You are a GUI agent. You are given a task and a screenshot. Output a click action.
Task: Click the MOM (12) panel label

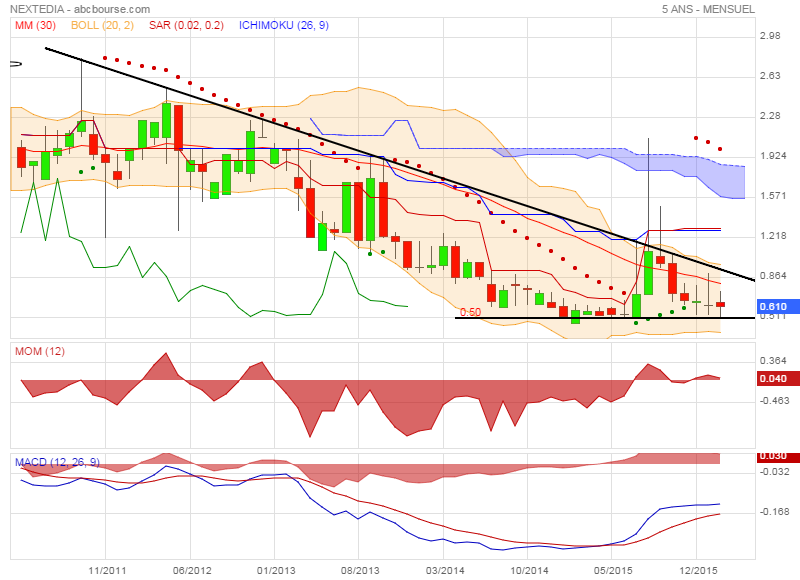tap(40, 351)
